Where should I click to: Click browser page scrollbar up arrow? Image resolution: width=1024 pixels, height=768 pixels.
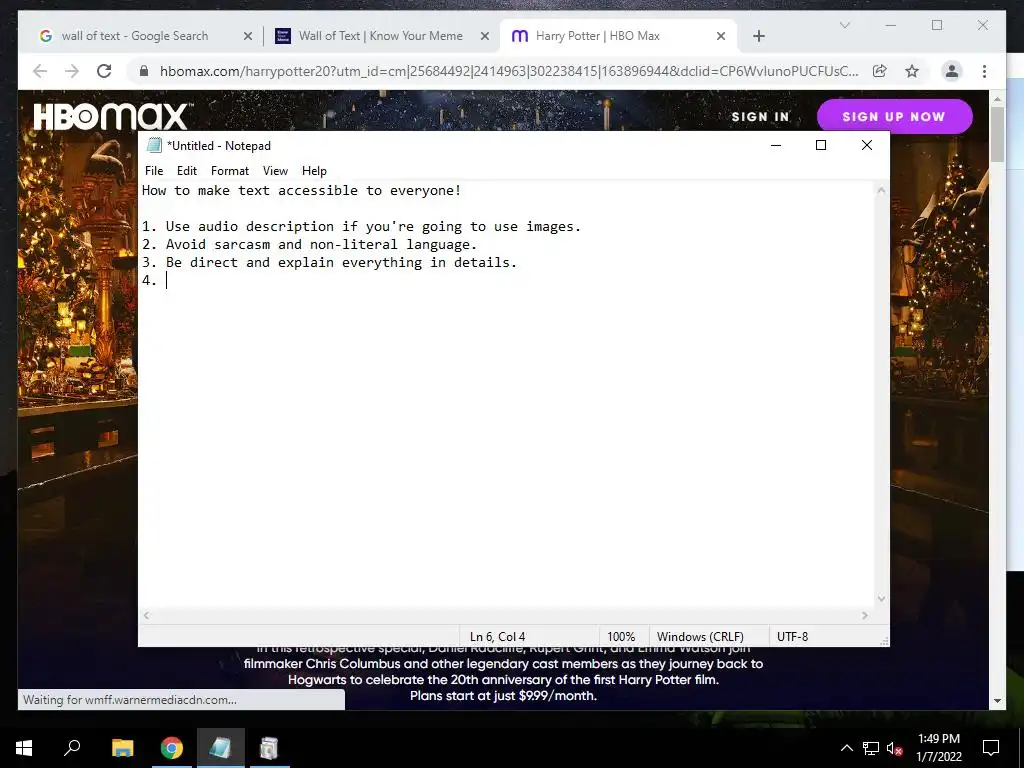997,99
